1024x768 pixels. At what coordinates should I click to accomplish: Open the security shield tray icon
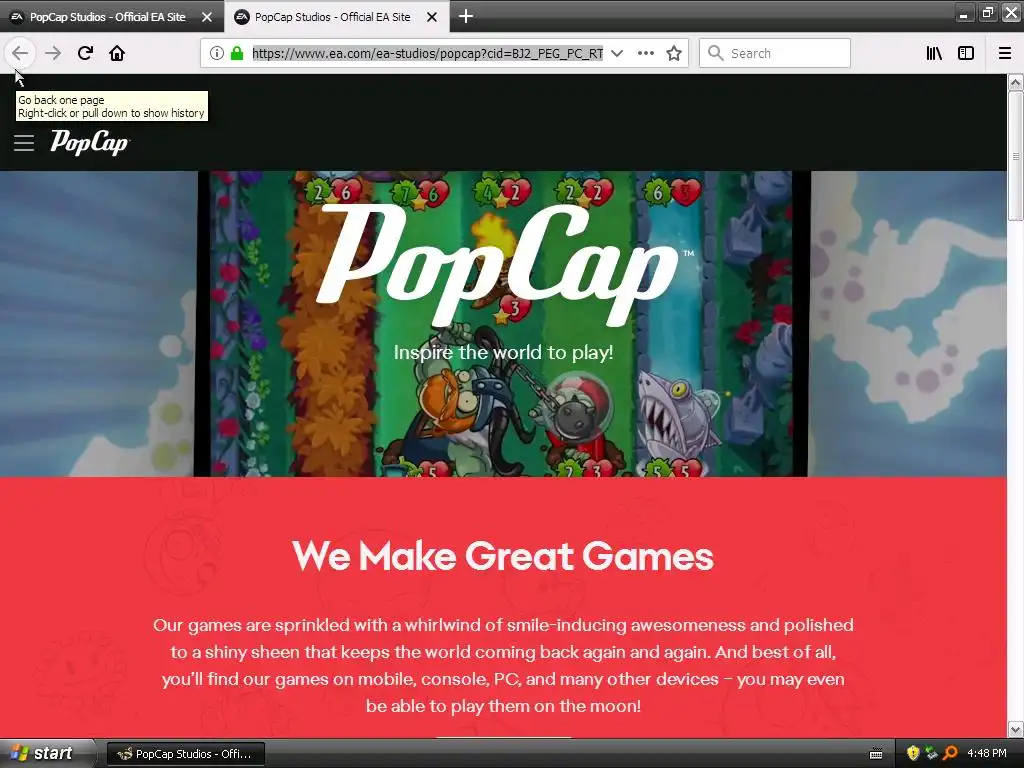[913, 754]
